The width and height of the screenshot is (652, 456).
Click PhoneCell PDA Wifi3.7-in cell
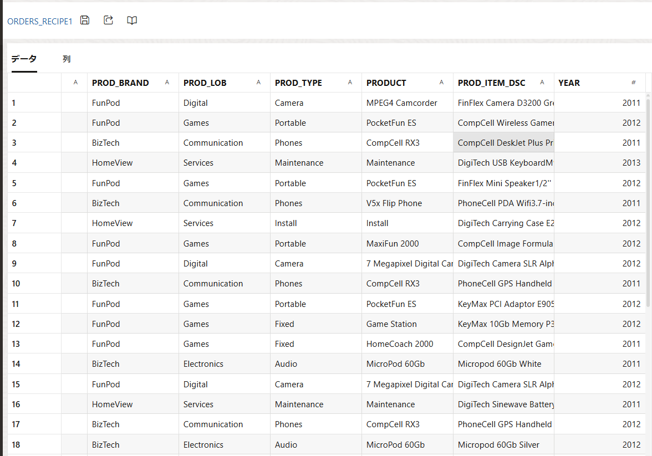tap(504, 203)
